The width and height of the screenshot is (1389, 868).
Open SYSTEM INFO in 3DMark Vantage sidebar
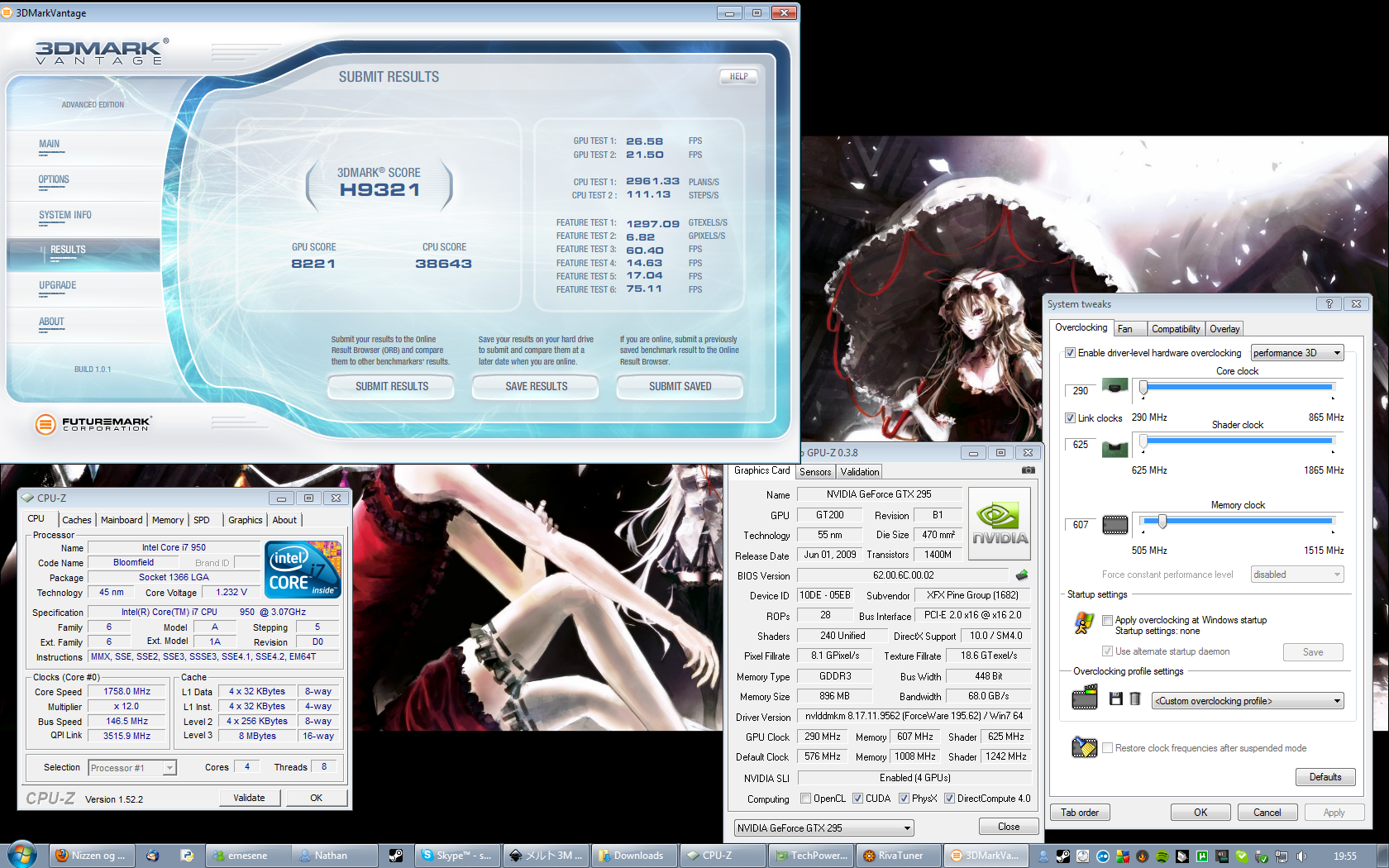point(65,215)
